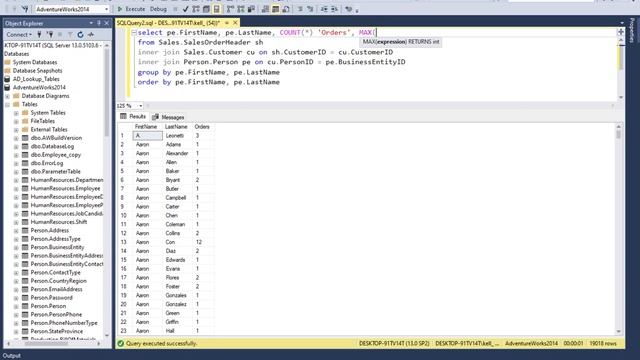
Task: Toggle IntelliSense enabled
Action: click(x=217, y=9)
